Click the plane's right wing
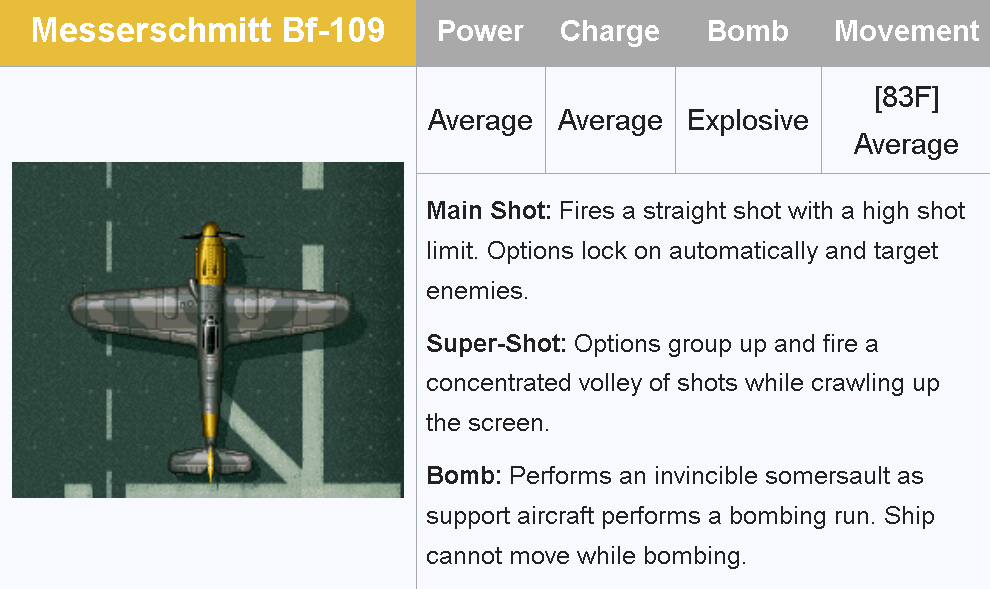 (x=295, y=310)
